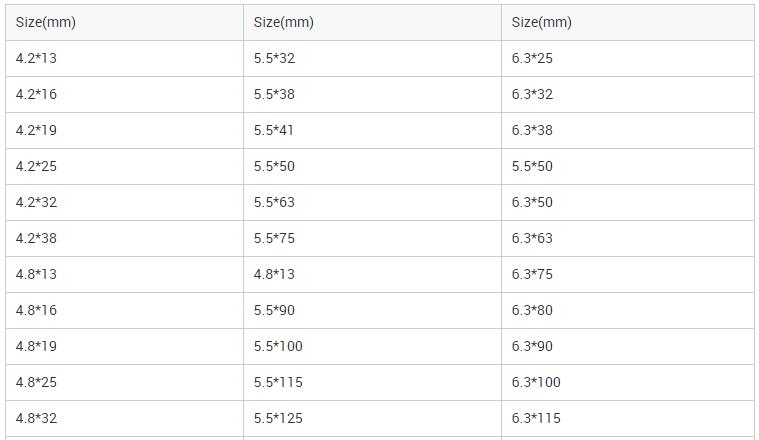
Task: Click the 6.3*38 cell
Action: (x=627, y=131)
